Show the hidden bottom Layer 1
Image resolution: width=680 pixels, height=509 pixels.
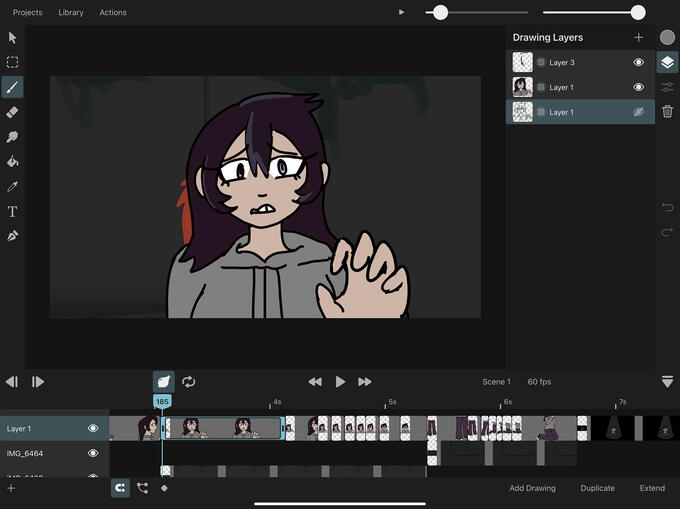638,112
